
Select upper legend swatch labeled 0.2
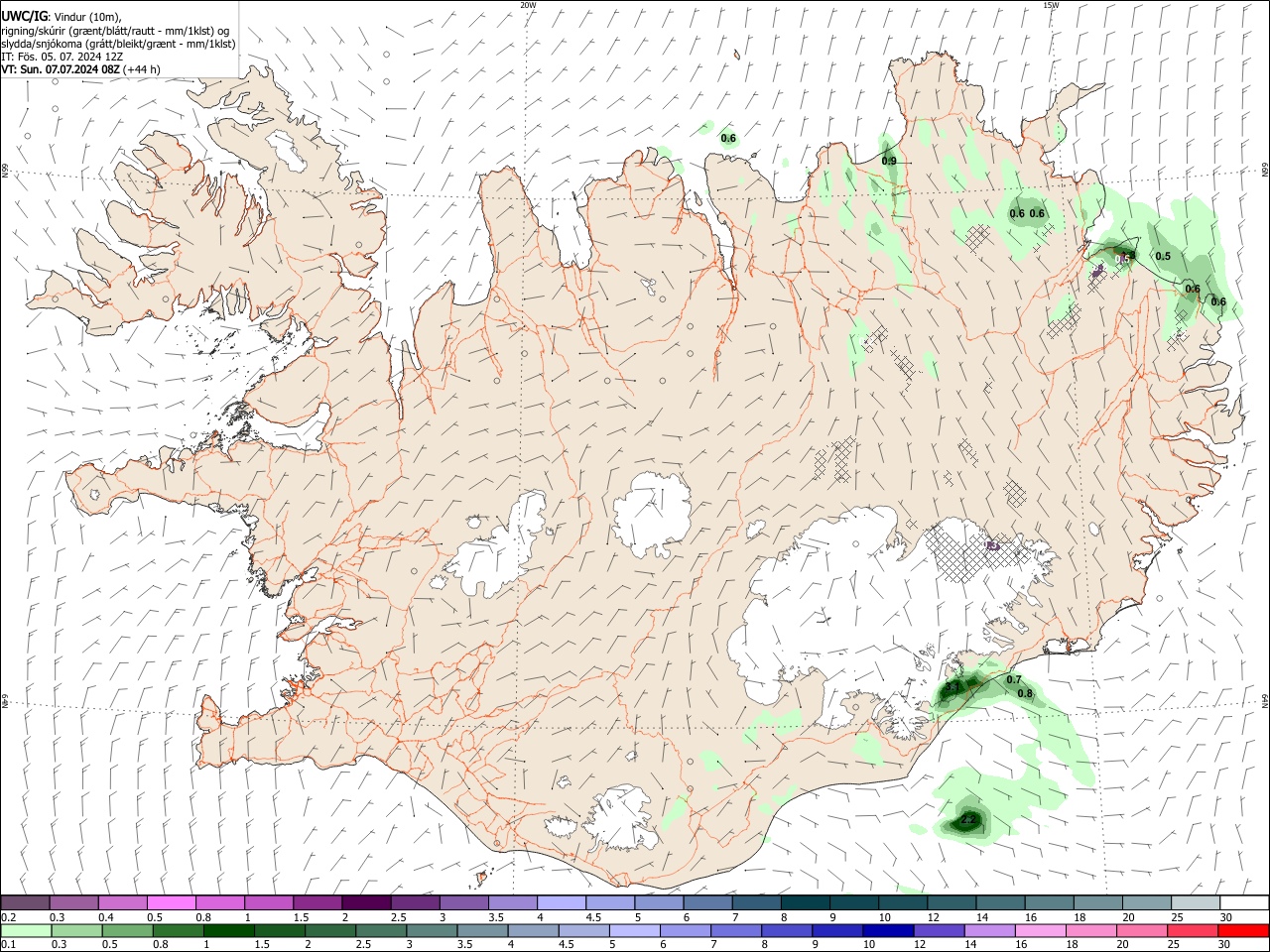coord(25,902)
